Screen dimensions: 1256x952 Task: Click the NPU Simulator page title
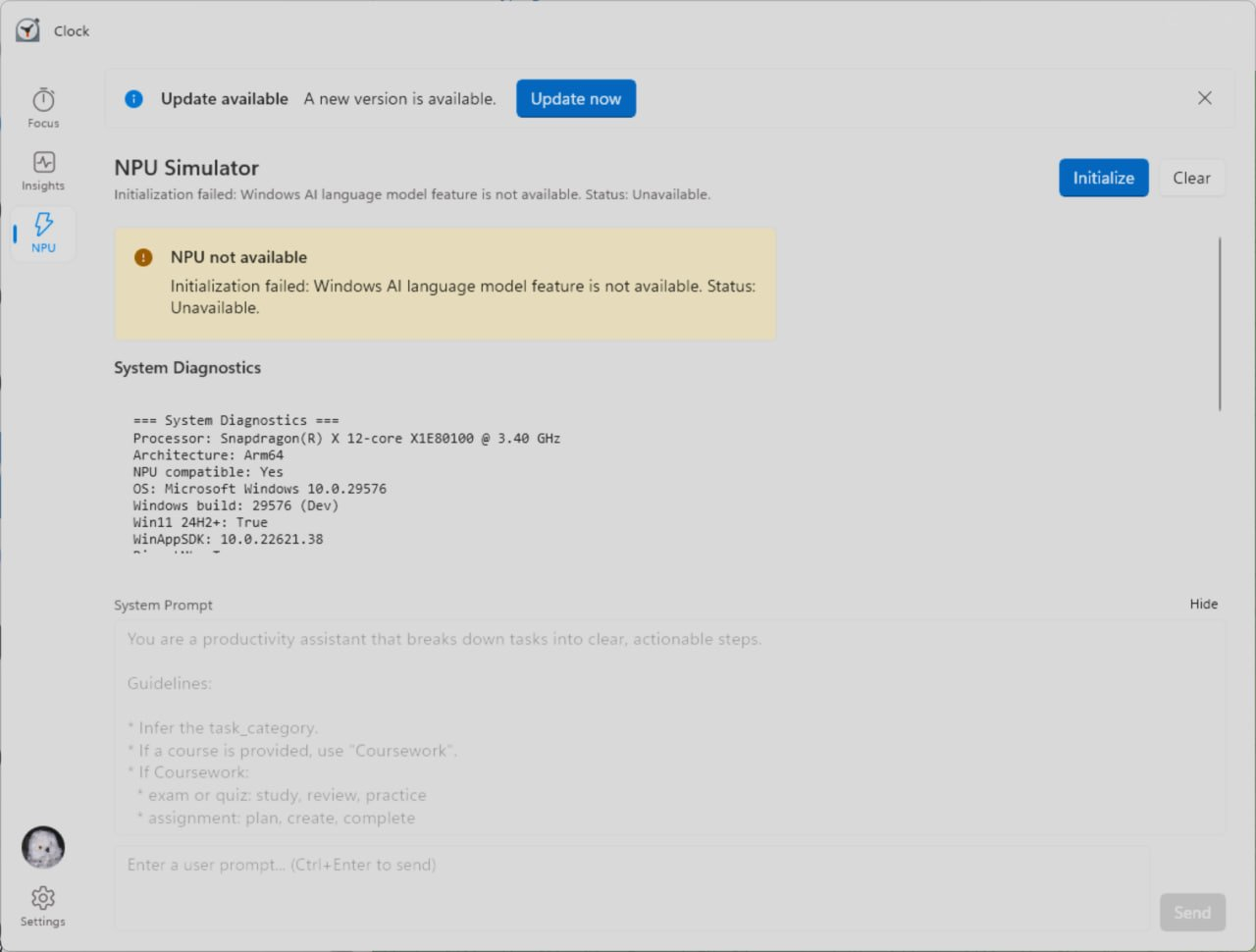point(186,168)
